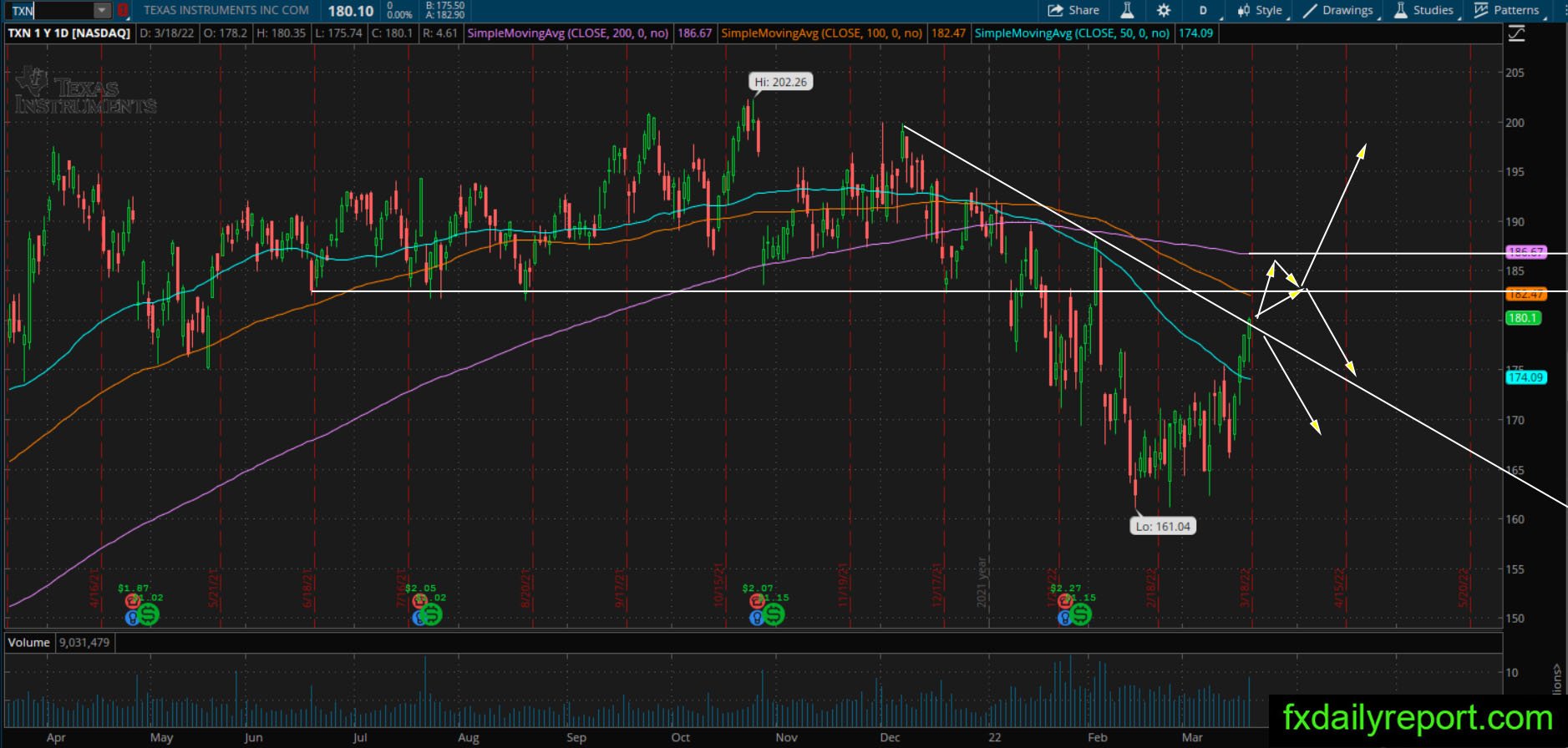
Task: Click the purple 186.67 bubble on the price axis
Action: (1525, 252)
